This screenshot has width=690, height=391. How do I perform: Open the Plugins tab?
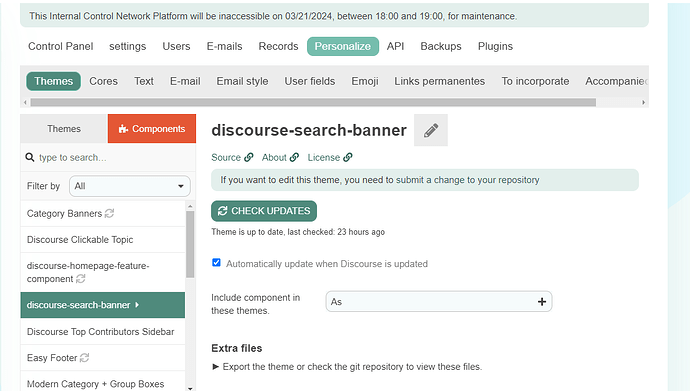(495, 46)
